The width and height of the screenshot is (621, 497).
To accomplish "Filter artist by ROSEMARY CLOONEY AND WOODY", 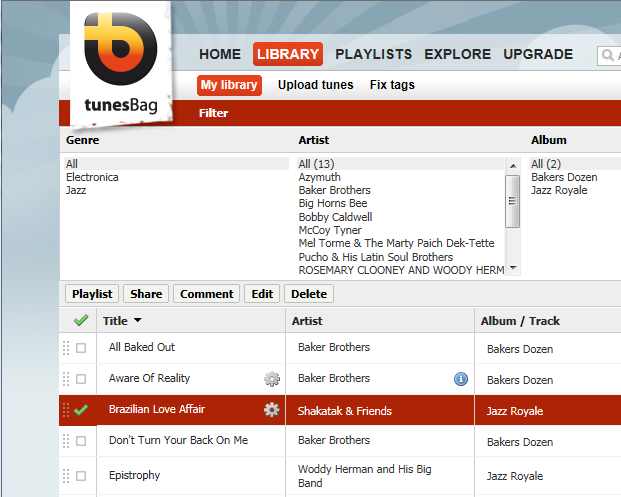I will (401, 270).
